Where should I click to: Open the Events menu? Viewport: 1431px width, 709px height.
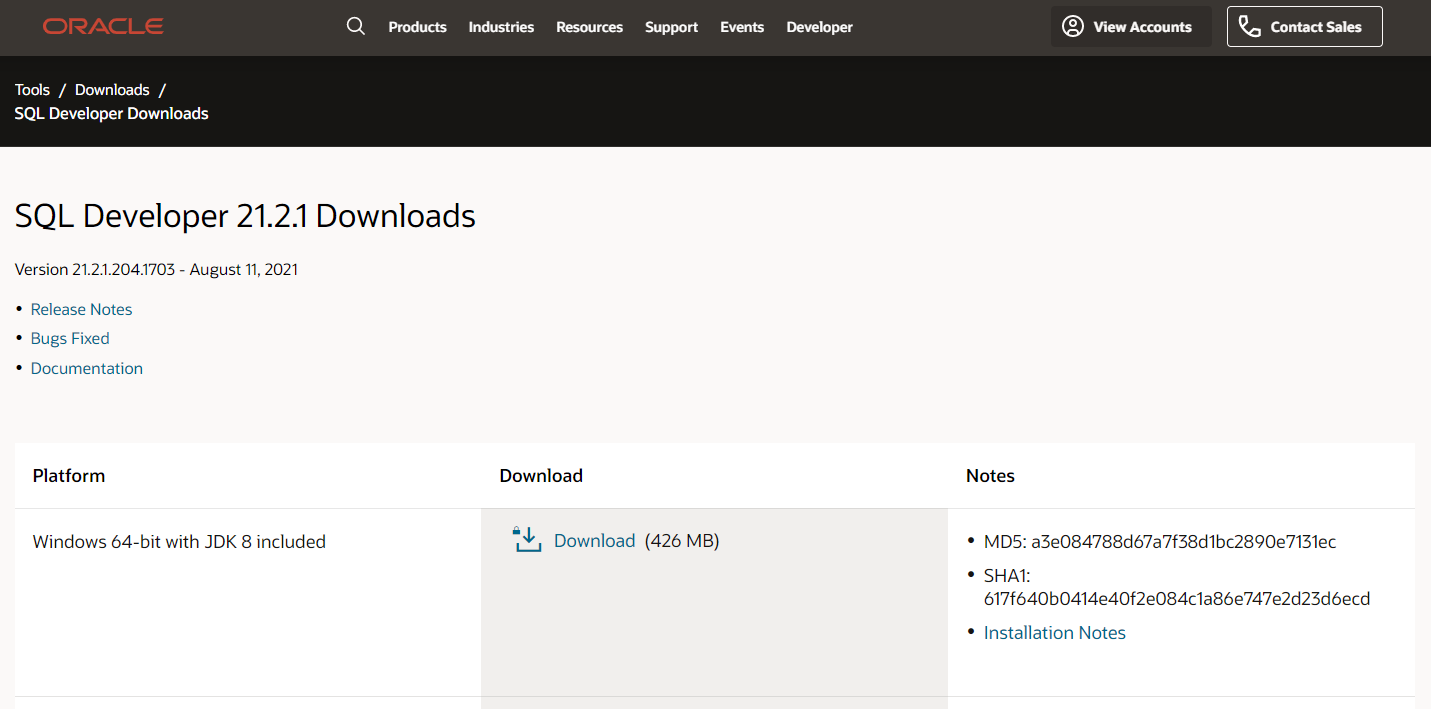coord(742,27)
